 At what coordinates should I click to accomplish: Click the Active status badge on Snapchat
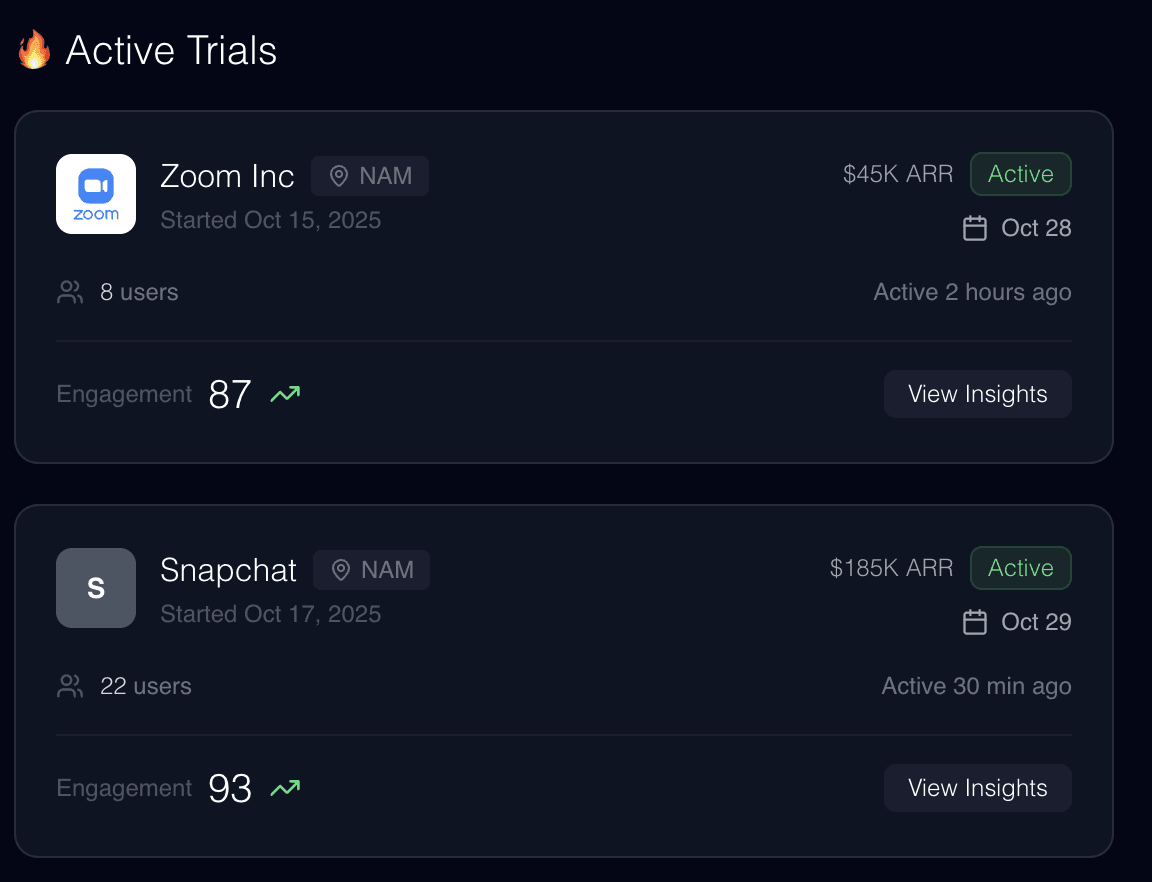tap(1020, 568)
